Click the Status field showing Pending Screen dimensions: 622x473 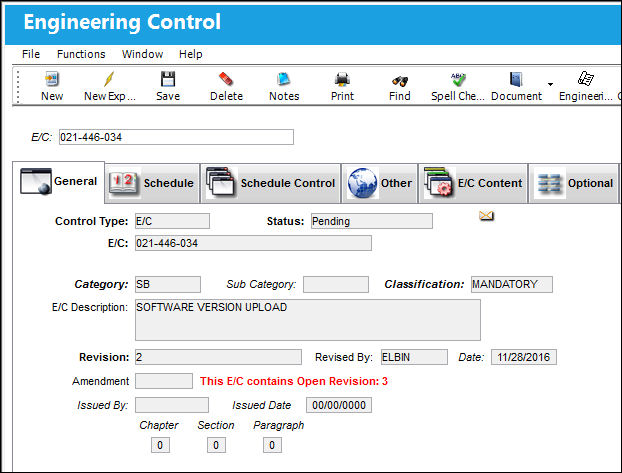tap(372, 221)
